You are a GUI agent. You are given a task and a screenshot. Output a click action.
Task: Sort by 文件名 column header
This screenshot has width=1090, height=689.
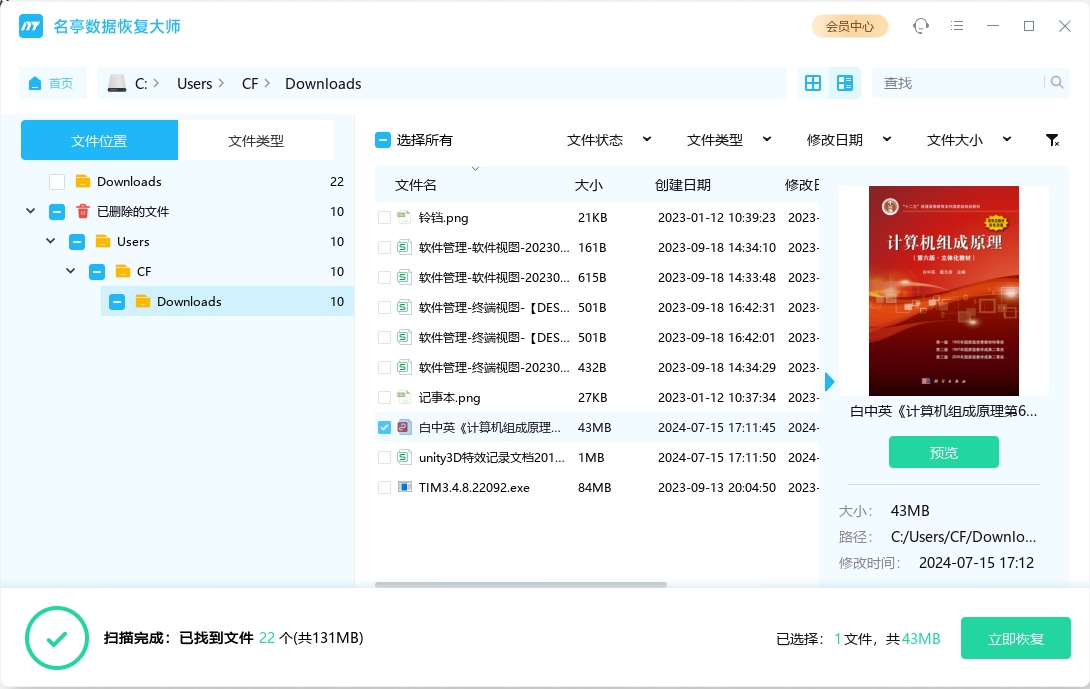point(416,185)
